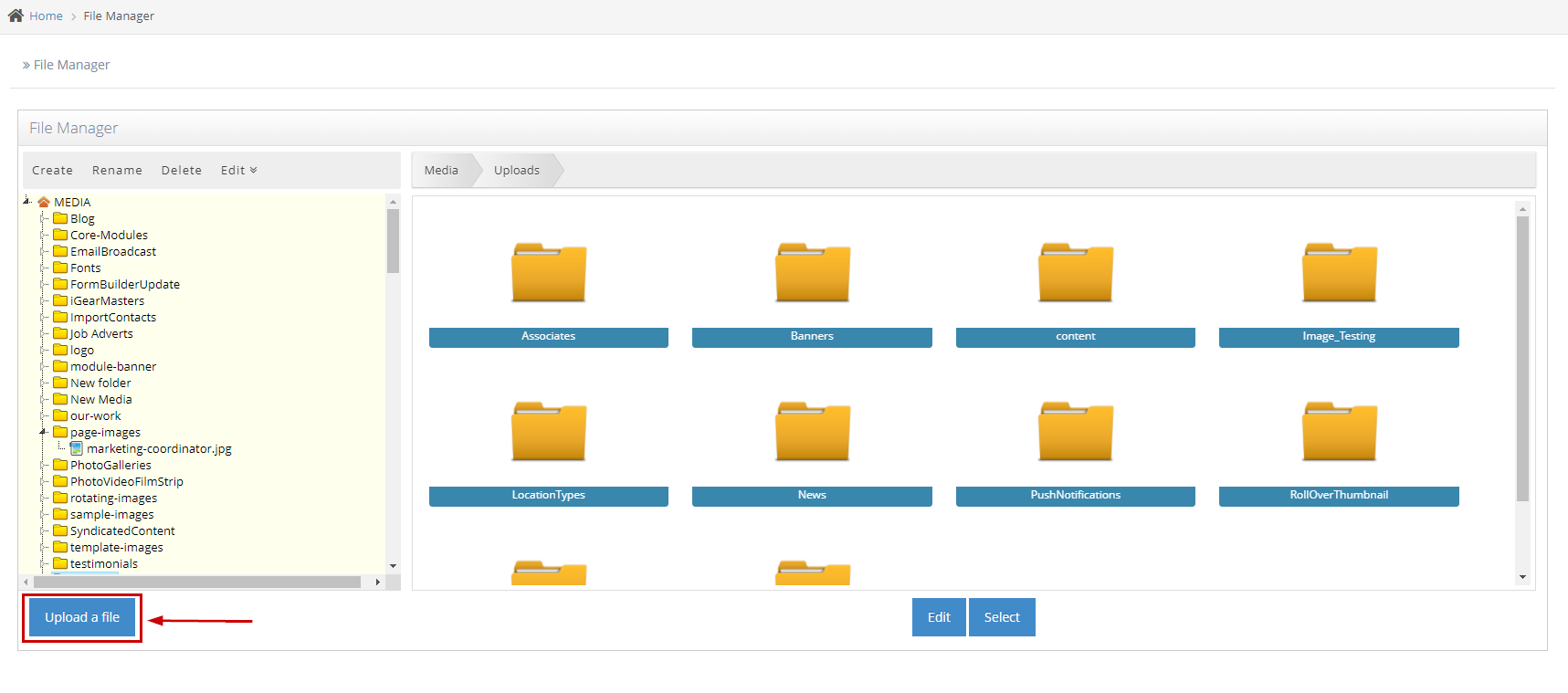Click Create in the tree toolbar

[52, 170]
